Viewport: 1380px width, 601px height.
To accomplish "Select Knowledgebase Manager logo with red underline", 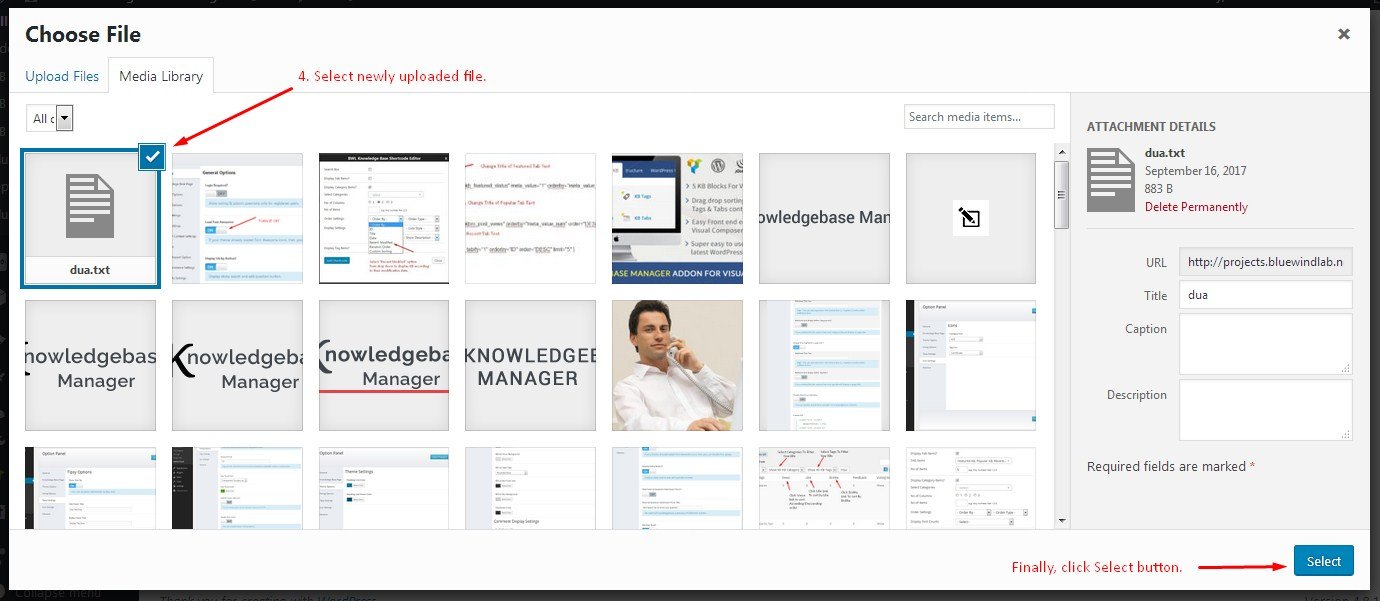I will coord(384,365).
